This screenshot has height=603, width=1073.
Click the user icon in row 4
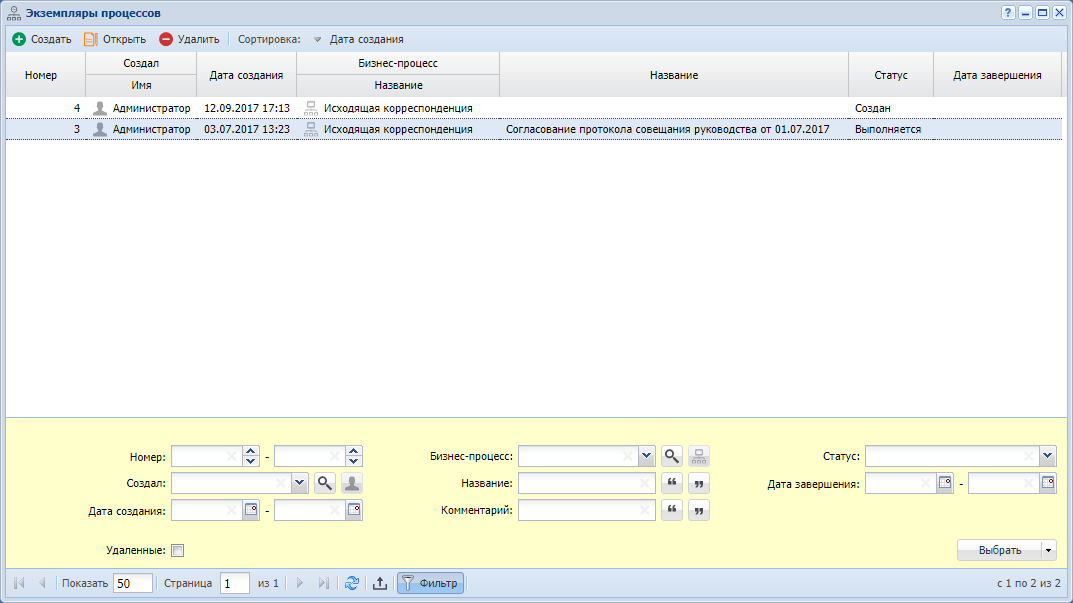point(100,108)
